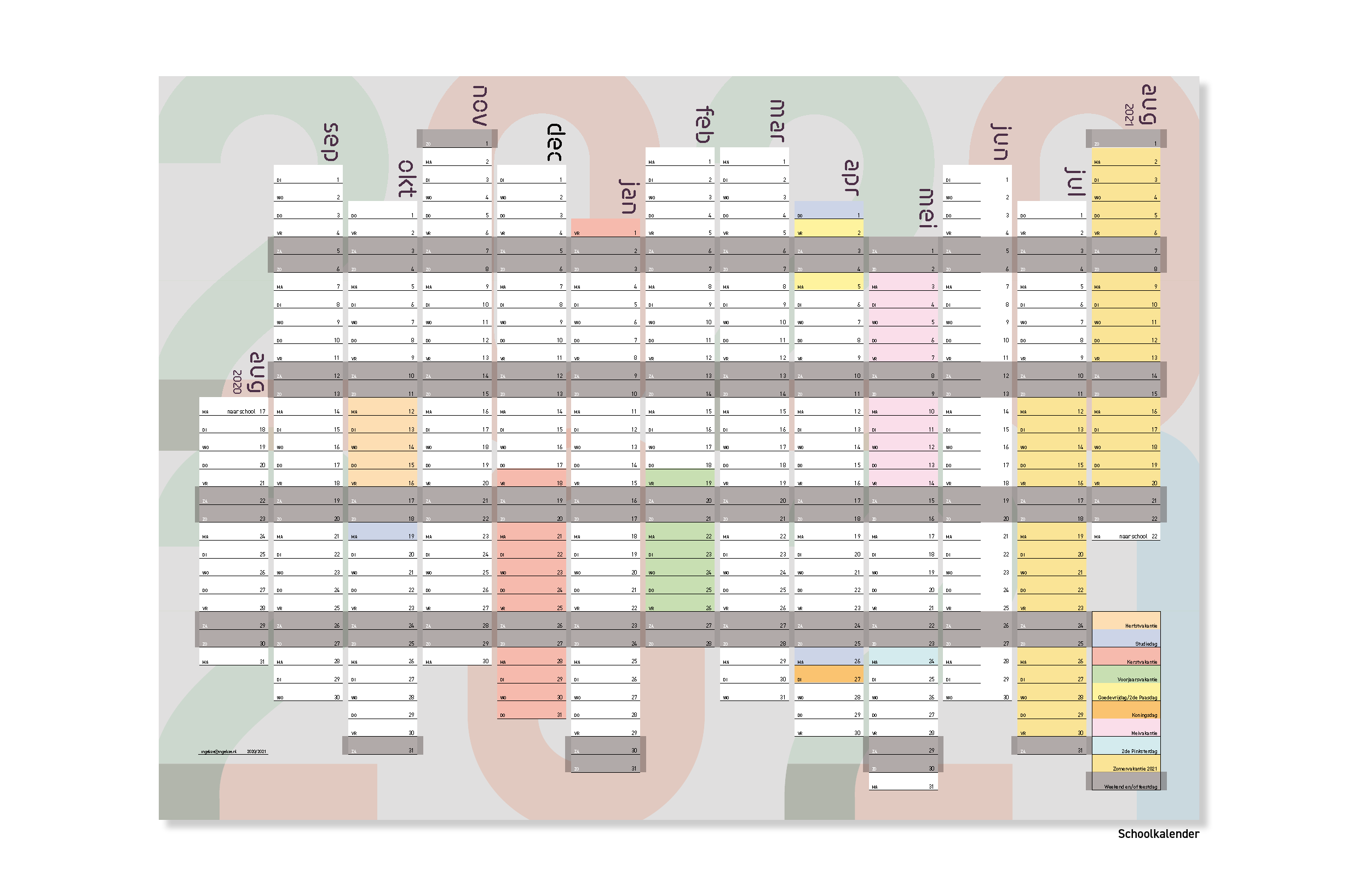Click the blue DO 1 cell in apr
Viewport: 1358px width, 896px height.
click(828, 210)
